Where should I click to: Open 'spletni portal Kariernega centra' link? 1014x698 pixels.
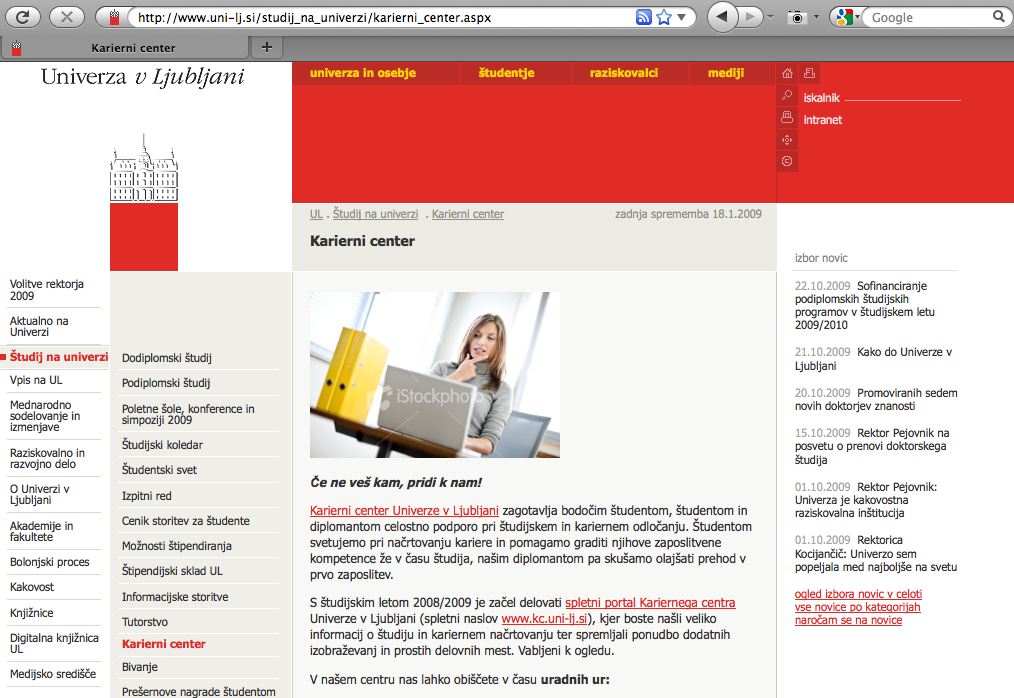[650, 603]
